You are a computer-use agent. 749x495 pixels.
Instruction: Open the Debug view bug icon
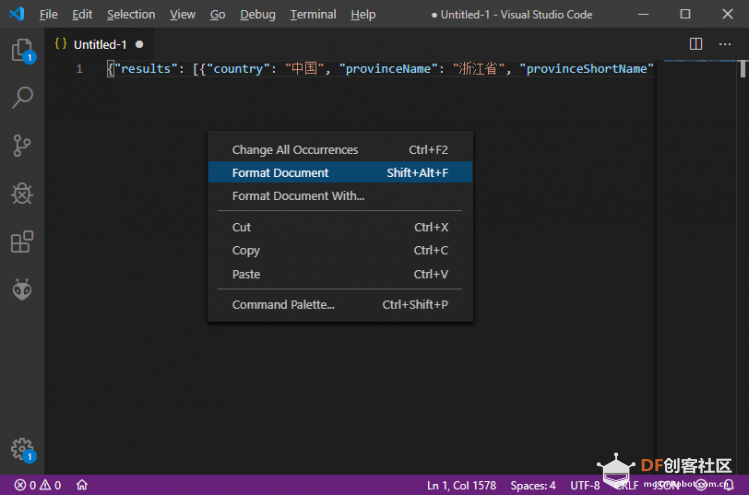22,194
